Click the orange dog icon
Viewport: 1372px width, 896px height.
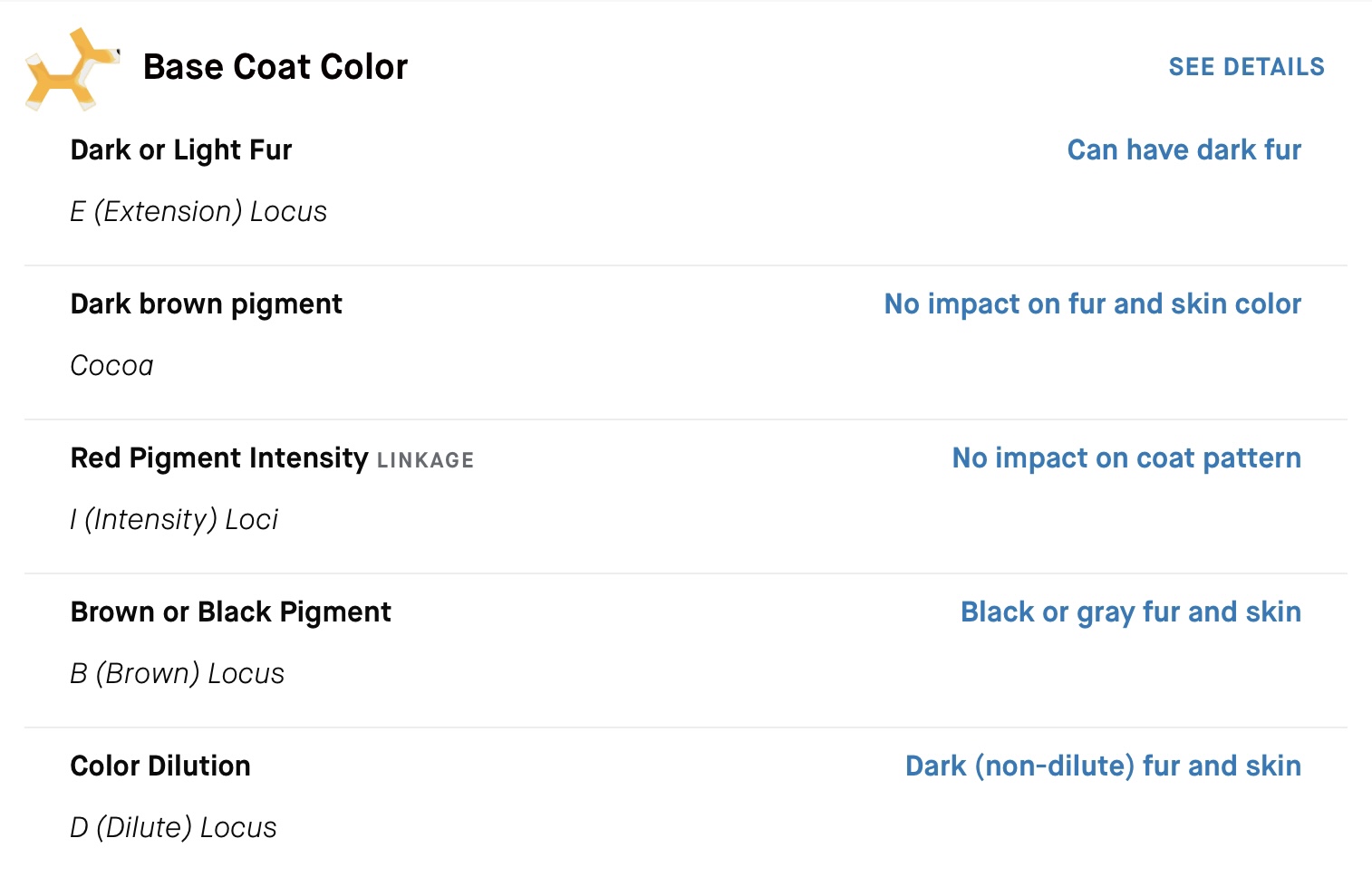click(x=72, y=70)
